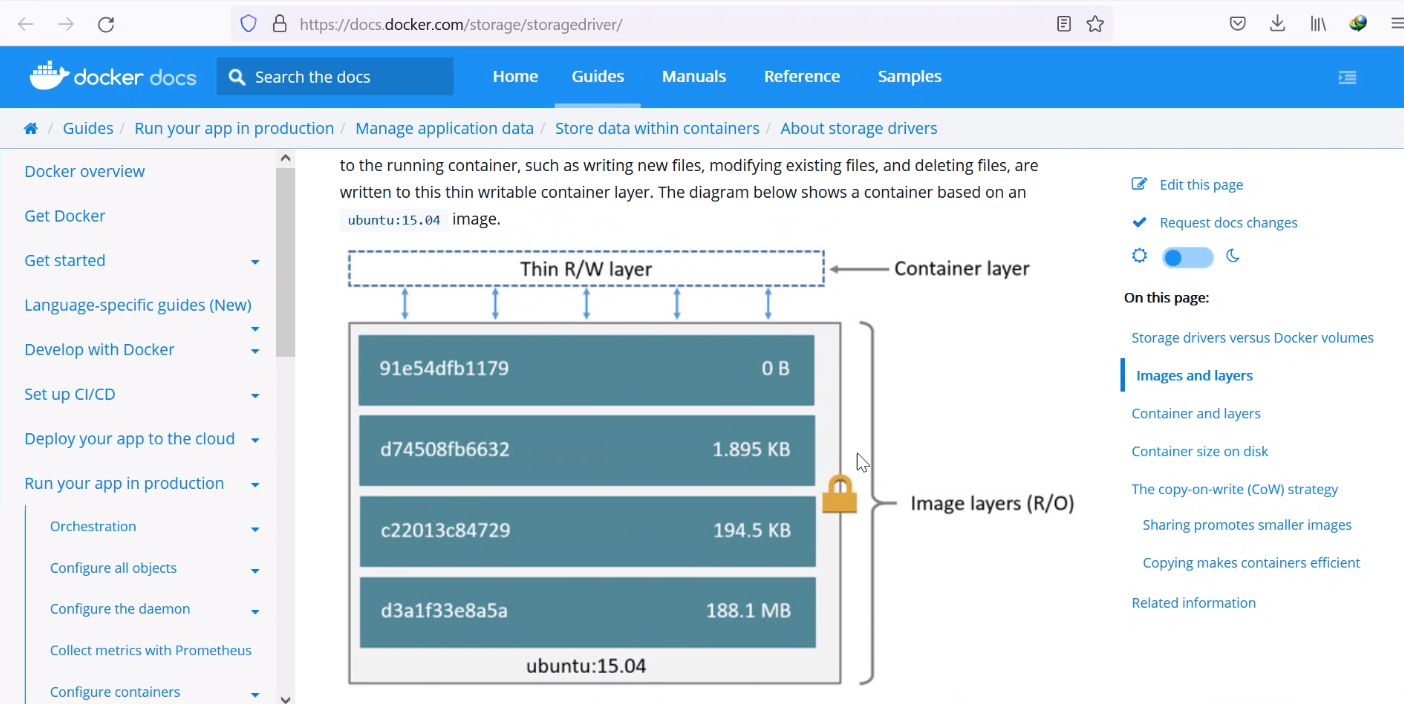
Task: Open Firefox reader view icon
Action: coord(1064,24)
